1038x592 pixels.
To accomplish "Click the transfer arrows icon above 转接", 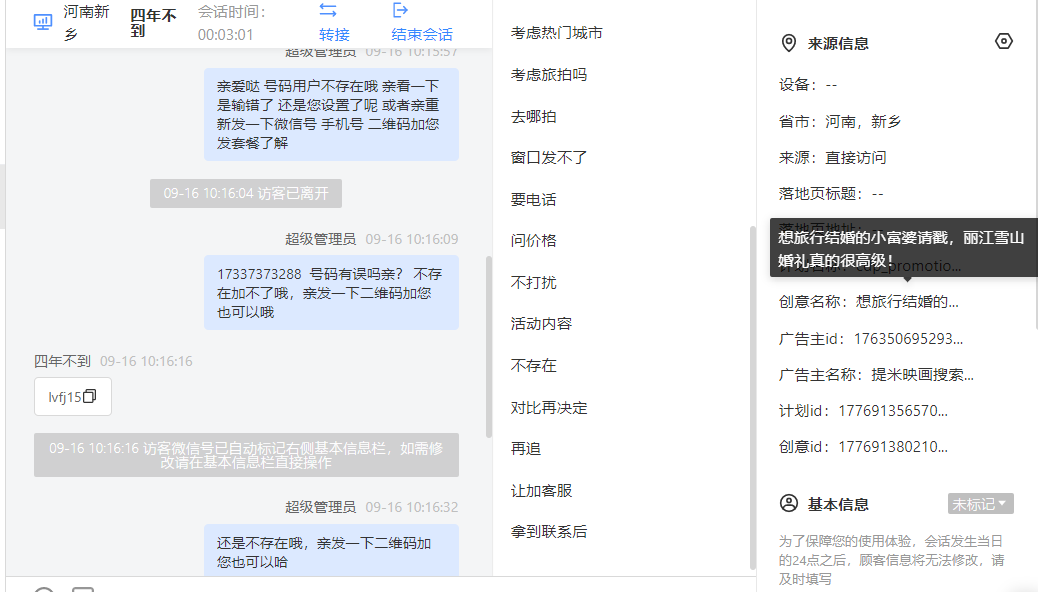I will (x=328, y=11).
